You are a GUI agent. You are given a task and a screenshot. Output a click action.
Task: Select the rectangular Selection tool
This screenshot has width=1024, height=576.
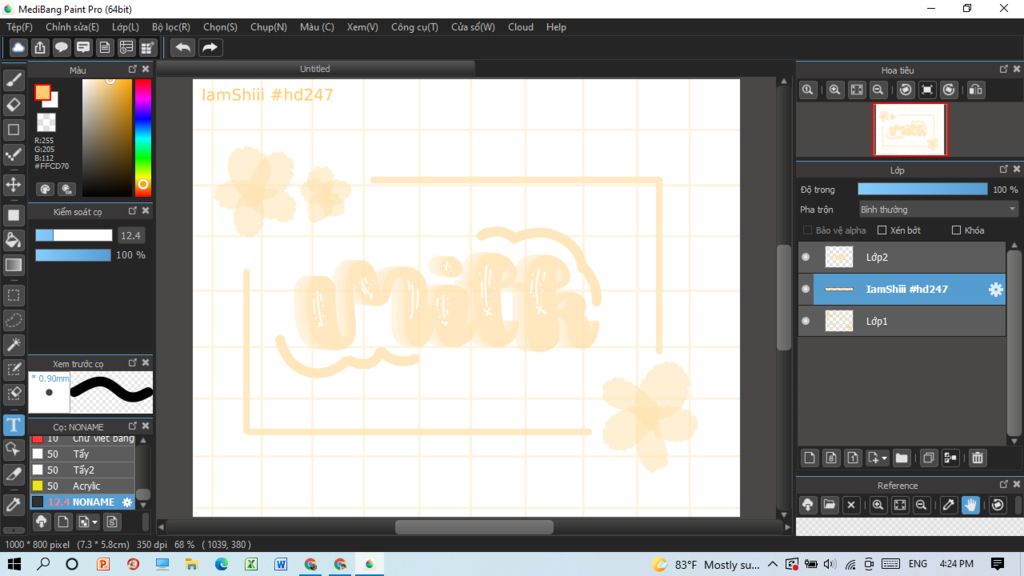(13, 295)
